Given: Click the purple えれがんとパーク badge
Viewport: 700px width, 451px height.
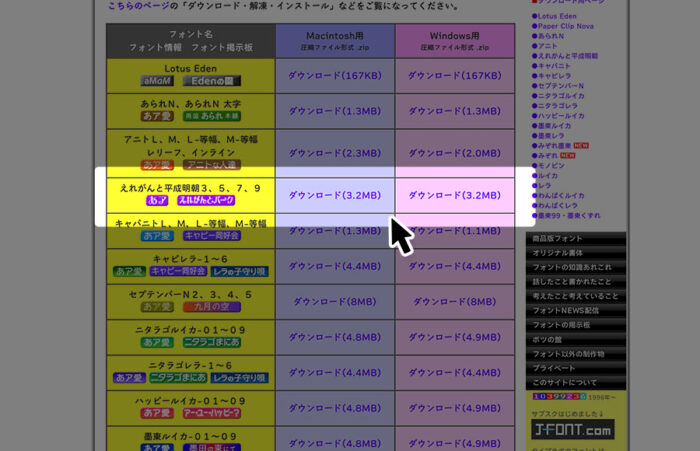Looking at the screenshot, I should (x=207, y=200).
